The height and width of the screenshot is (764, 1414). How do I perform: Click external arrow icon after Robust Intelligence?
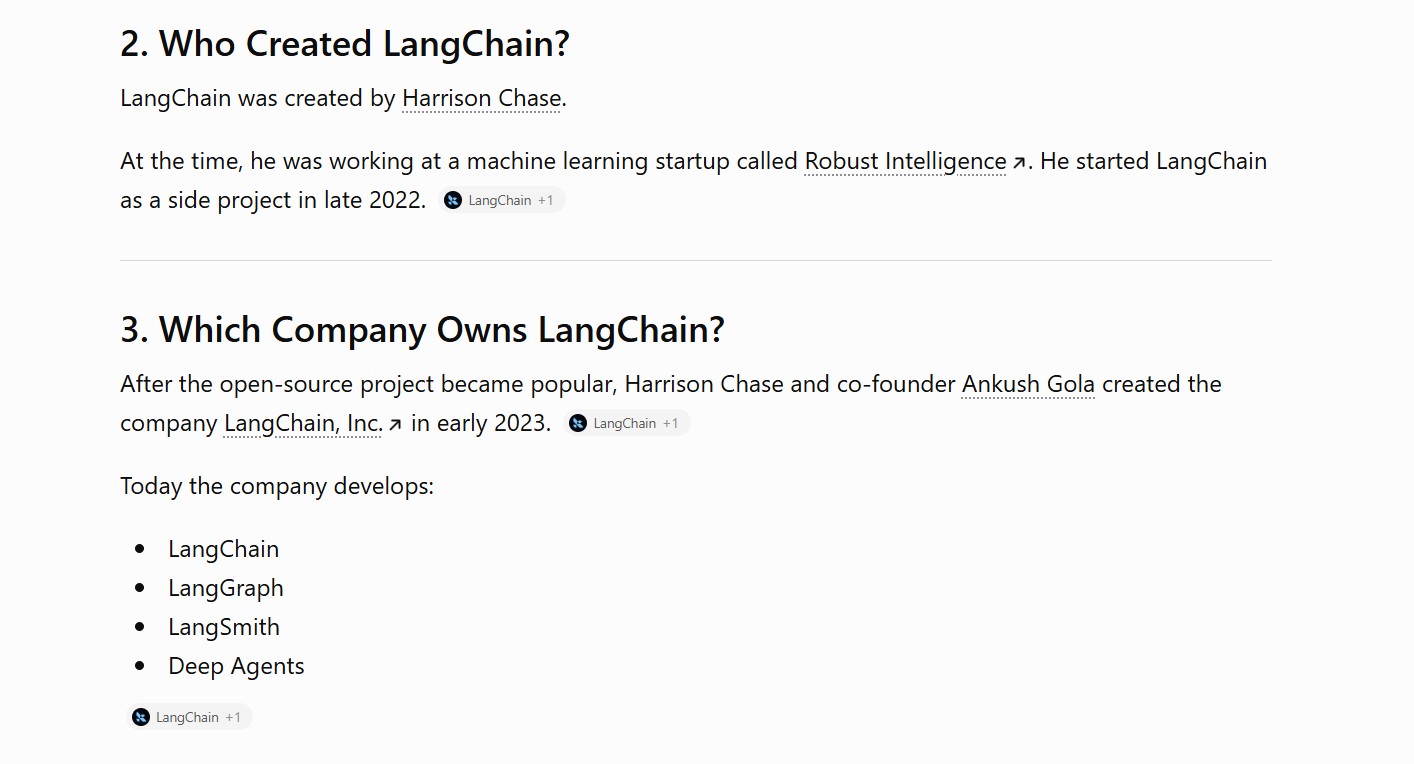1018,162
